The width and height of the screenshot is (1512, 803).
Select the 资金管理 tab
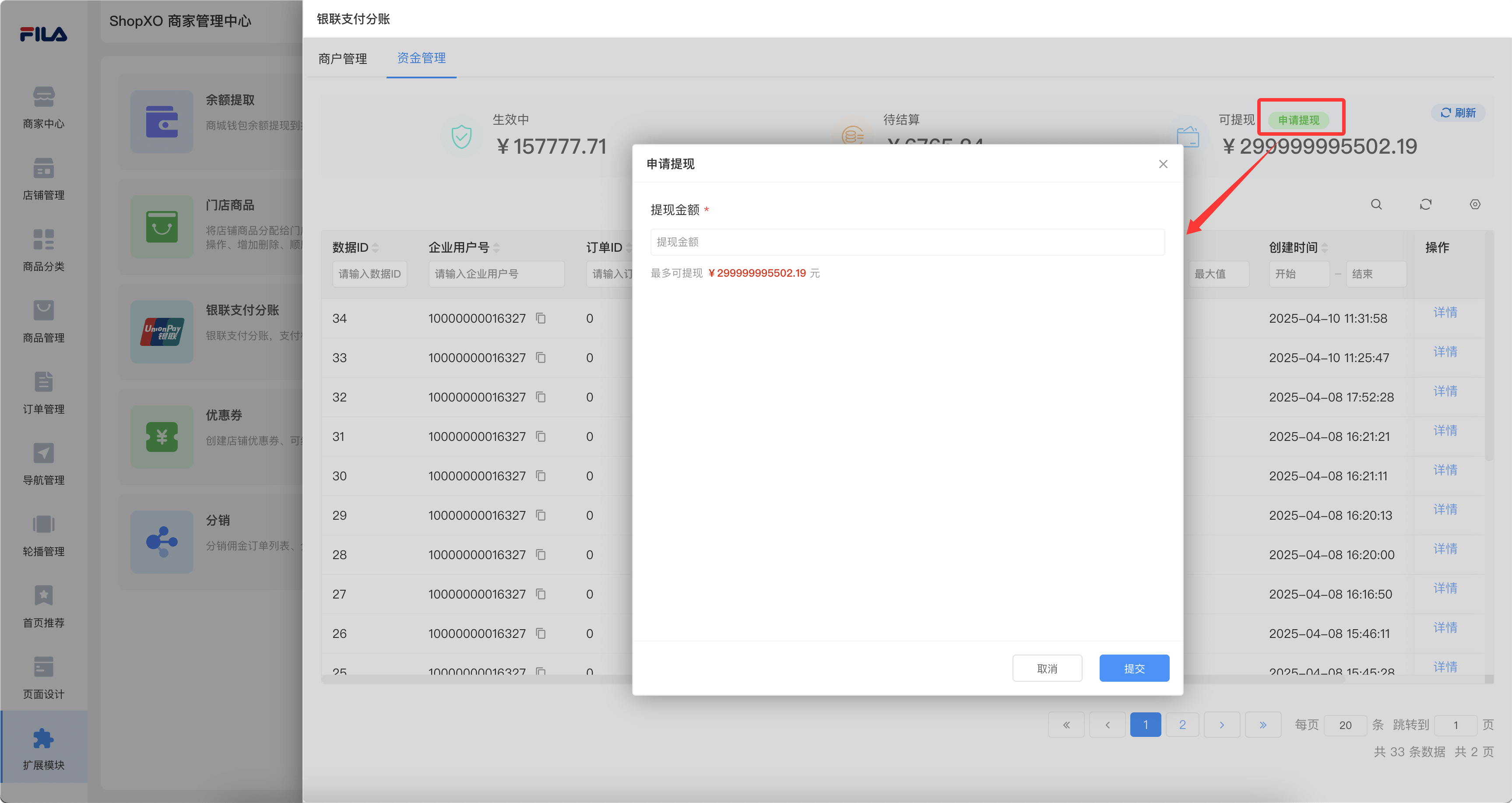coord(421,58)
